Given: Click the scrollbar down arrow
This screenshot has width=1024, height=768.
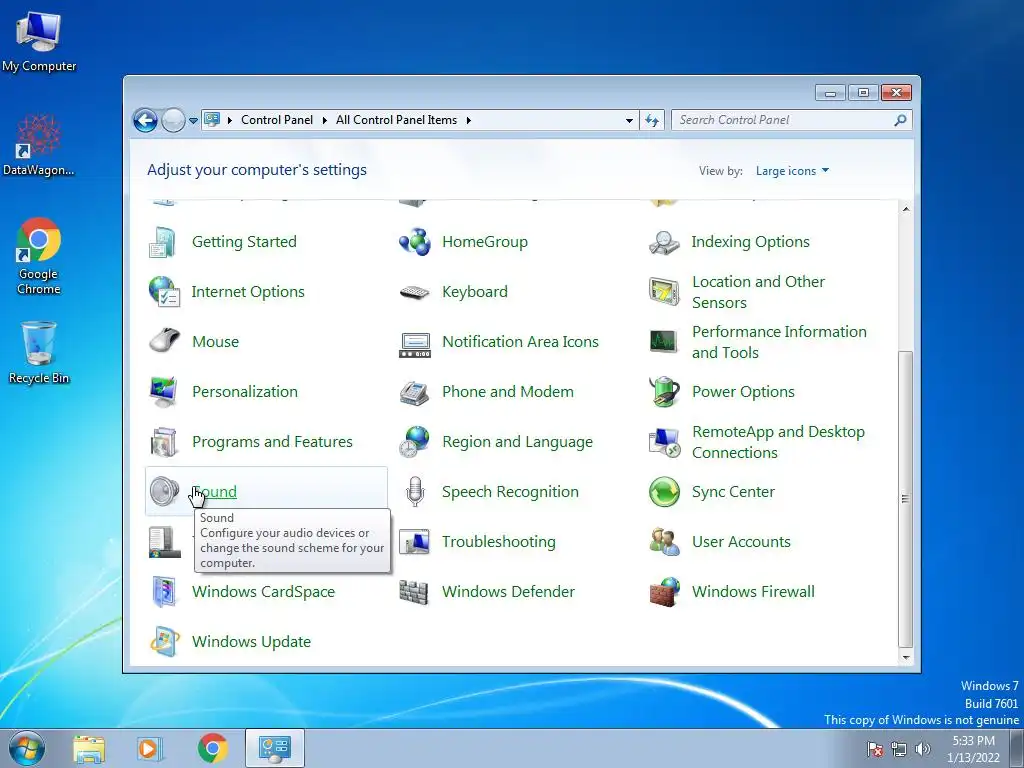Looking at the screenshot, I should pyautogui.click(x=906, y=658).
